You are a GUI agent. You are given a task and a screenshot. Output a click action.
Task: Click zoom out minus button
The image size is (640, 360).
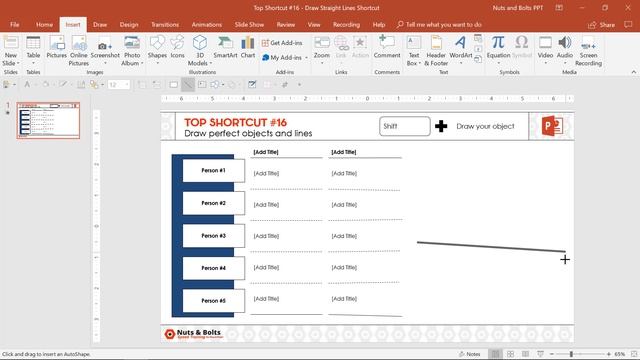click(552, 354)
